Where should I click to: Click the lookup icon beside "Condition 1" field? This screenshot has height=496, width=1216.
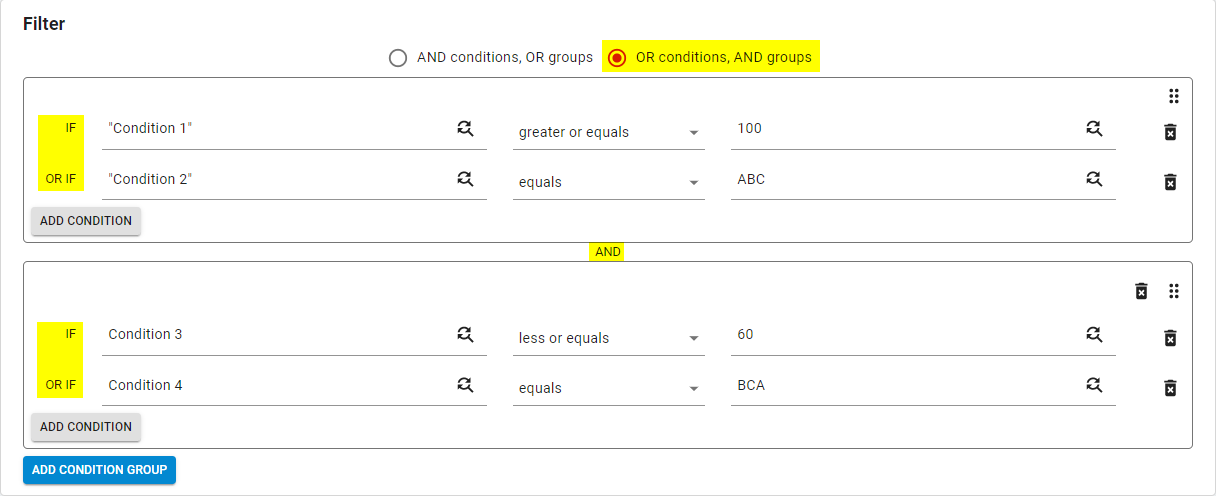[x=465, y=128]
